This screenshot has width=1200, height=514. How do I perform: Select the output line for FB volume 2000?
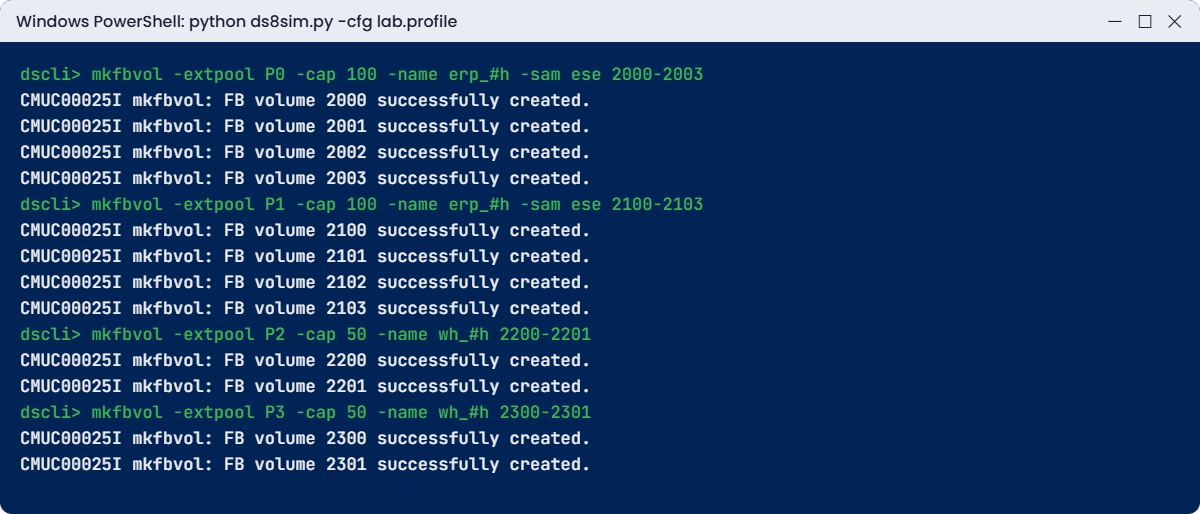[x=305, y=100]
